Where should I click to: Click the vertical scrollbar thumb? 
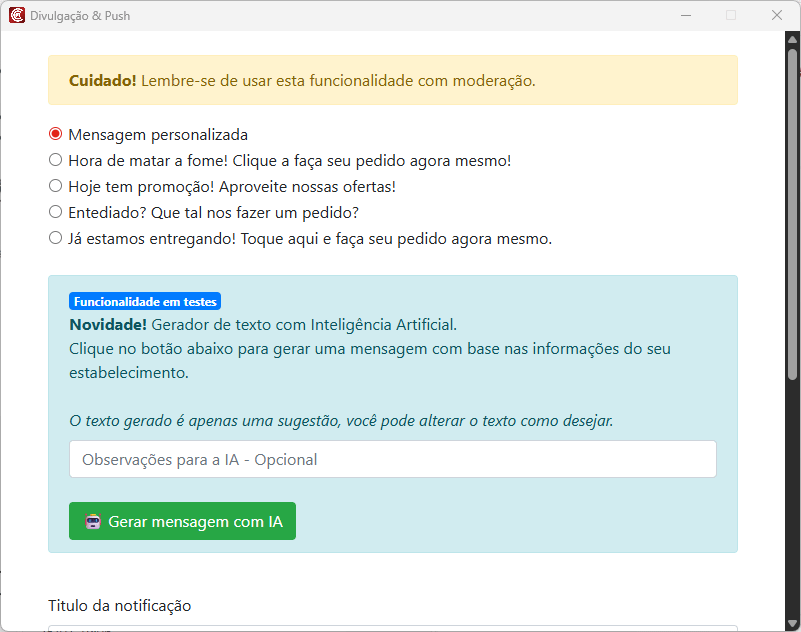792,210
